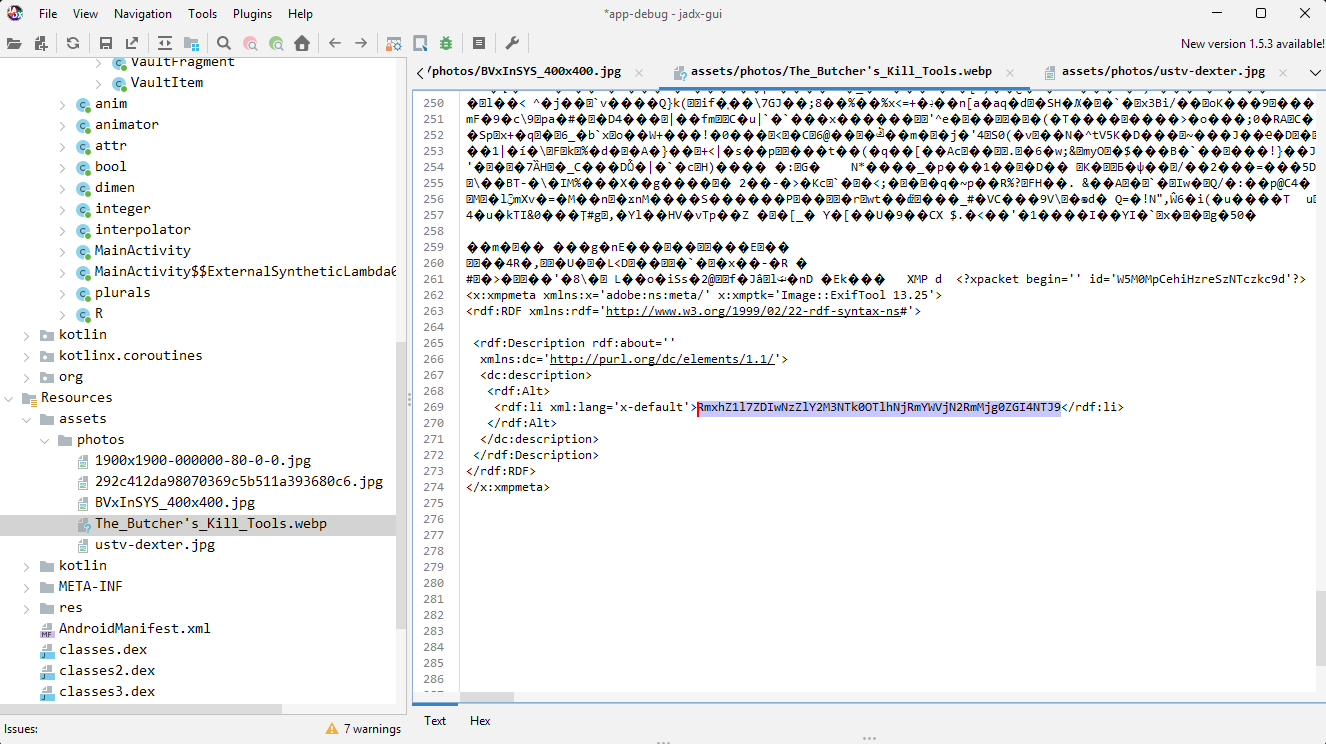
Task: Launch the debugger bug icon
Action: coord(446,43)
